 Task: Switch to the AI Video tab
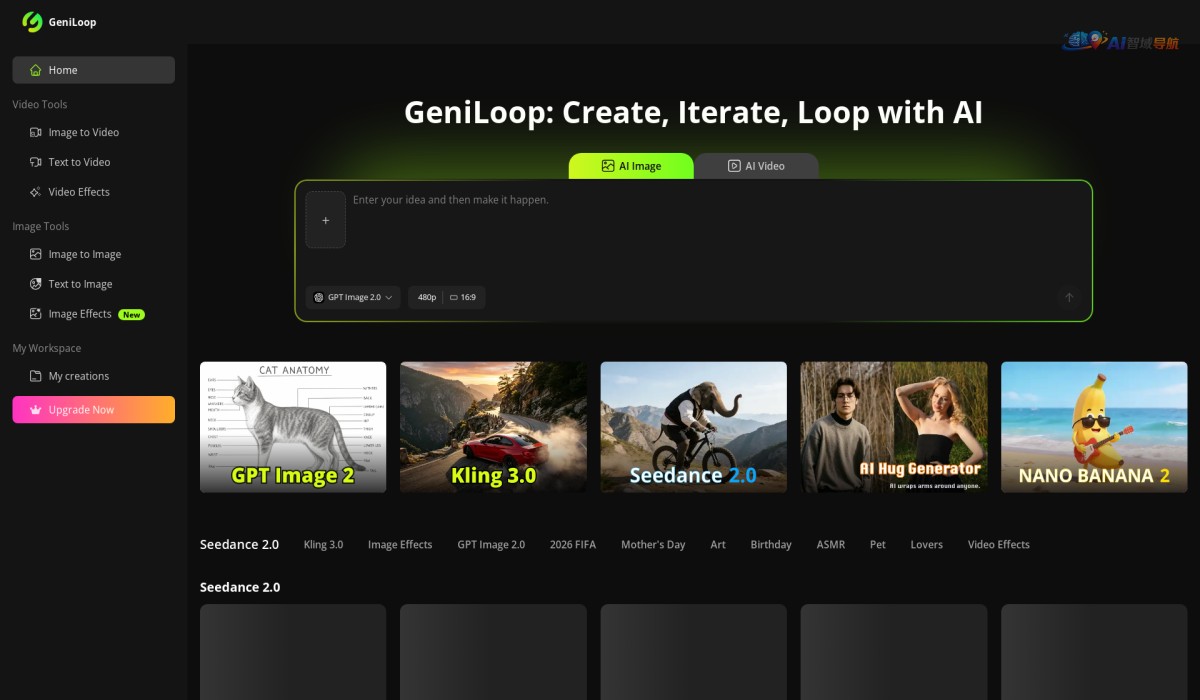(756, 166)
